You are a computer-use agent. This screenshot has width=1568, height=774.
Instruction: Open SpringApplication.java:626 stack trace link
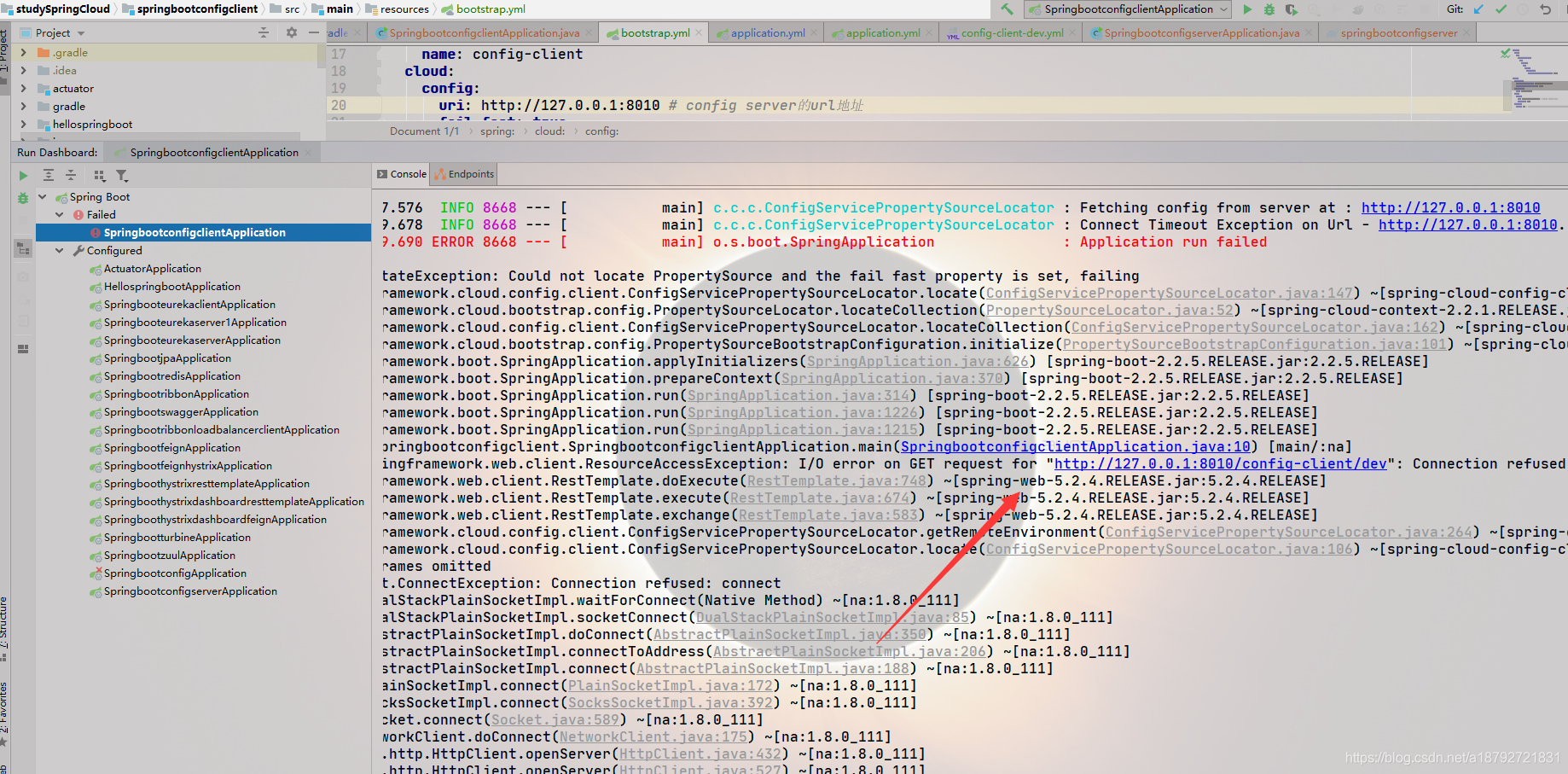pos(917,361)
